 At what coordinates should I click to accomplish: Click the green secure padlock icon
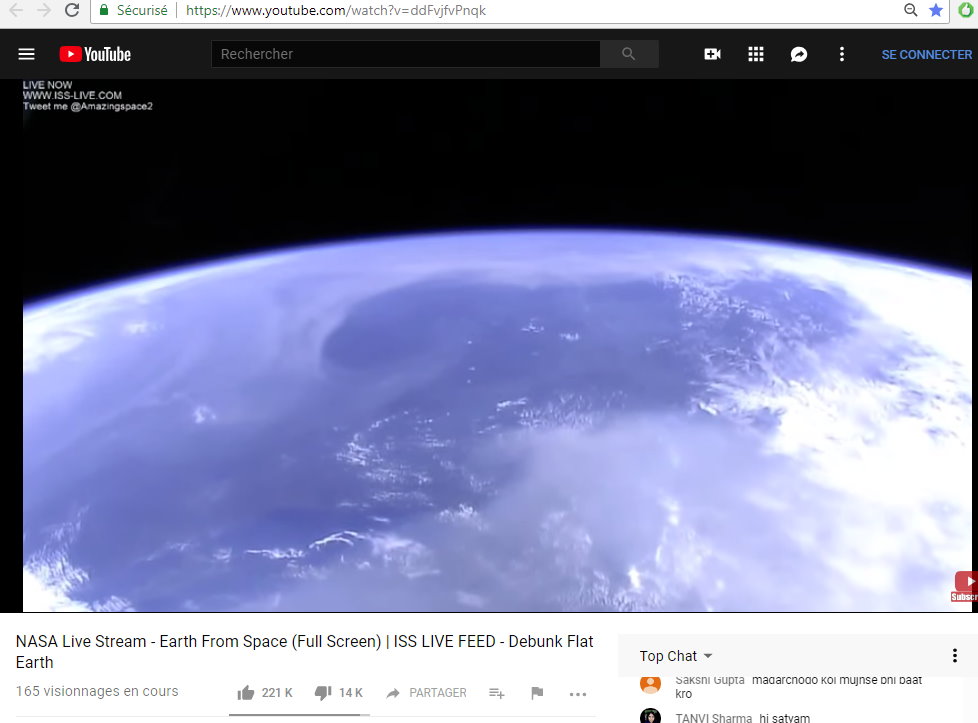tap(104, 10)
